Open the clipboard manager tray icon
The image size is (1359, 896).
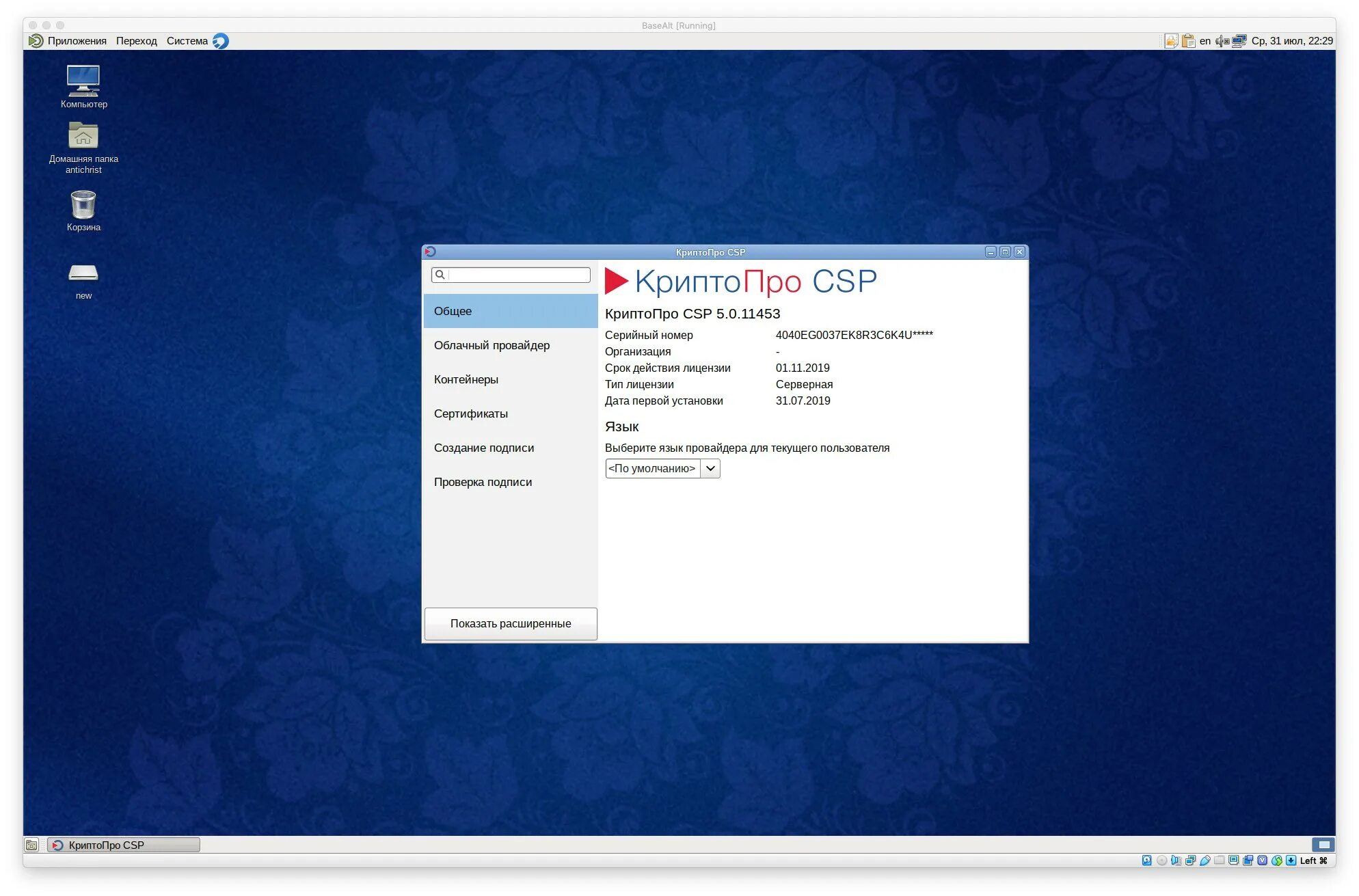1188,41
